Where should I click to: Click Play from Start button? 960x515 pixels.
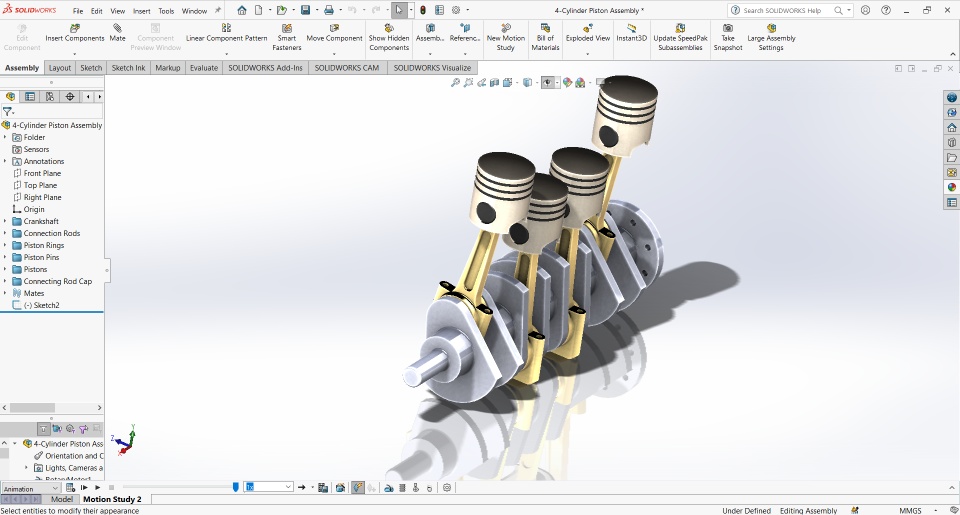coord(84,487)
